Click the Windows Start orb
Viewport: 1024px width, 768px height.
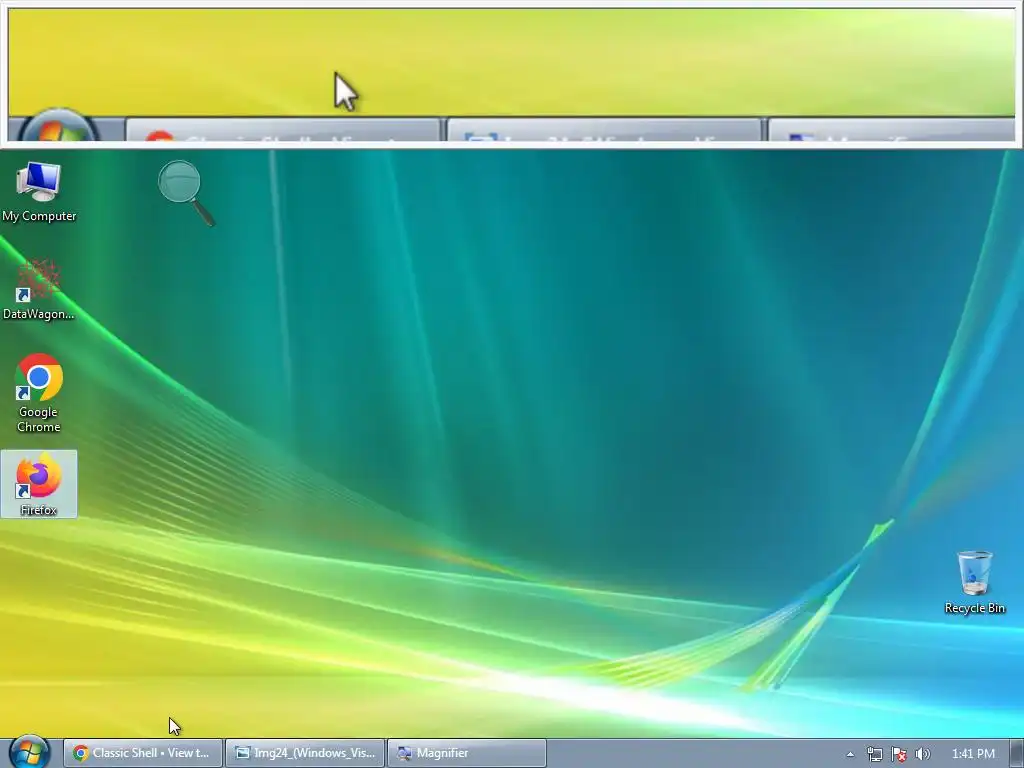pyautogui.click(x=29, y=752)
